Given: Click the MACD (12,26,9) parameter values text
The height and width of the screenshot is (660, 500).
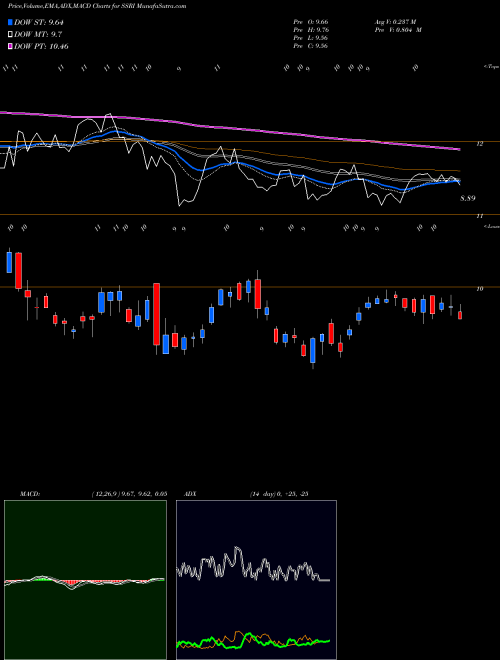Looking at the screenshot, I should tap(129, 494).
